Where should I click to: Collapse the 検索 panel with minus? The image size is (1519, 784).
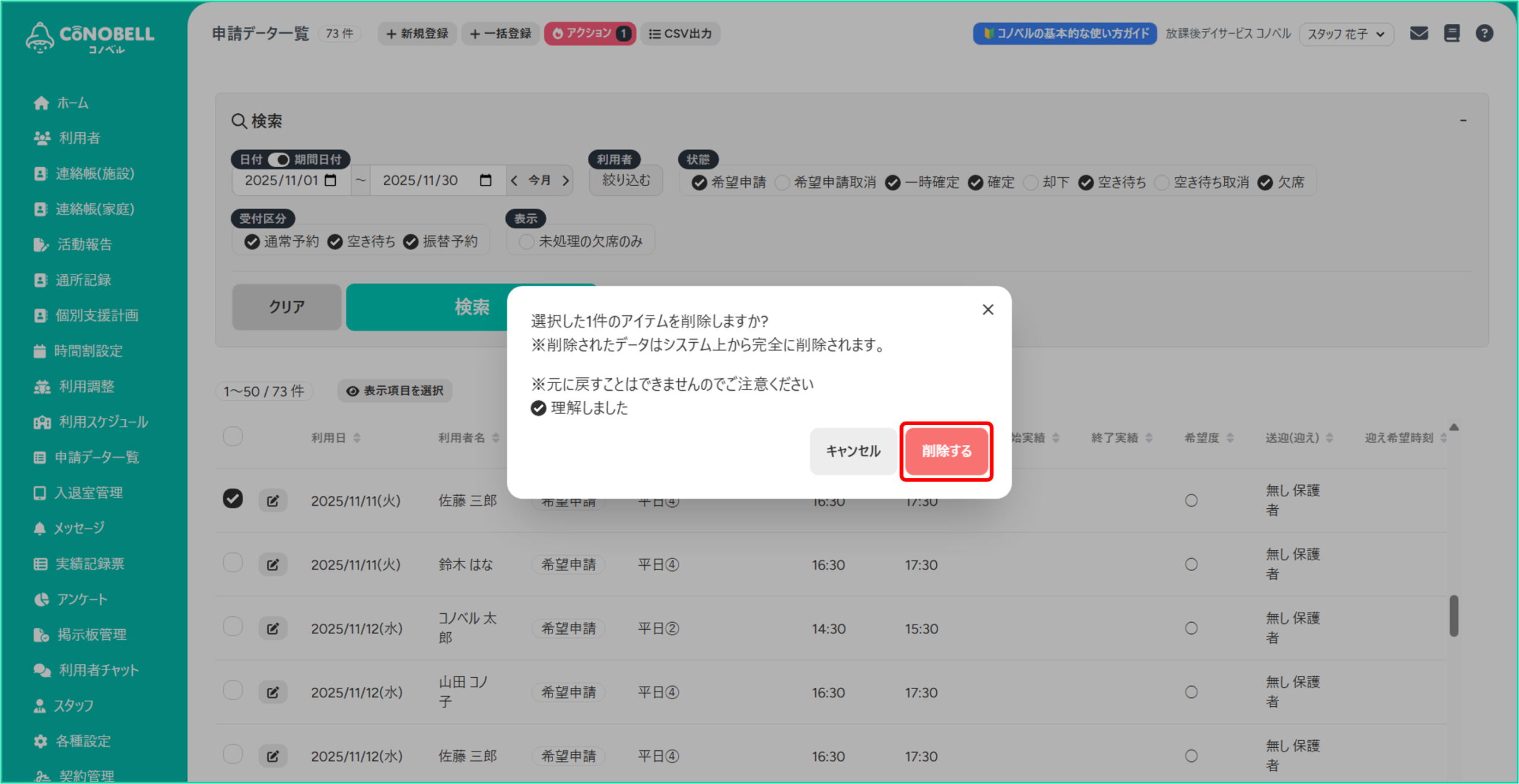coord(1463,120)
